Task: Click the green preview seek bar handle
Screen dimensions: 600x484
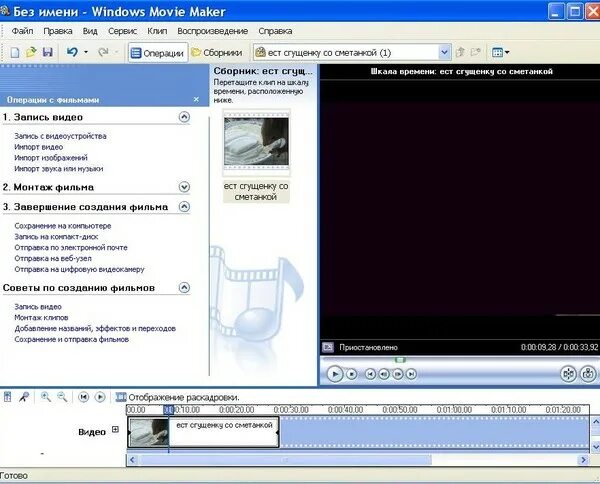Action: click(x=400, y=360)
